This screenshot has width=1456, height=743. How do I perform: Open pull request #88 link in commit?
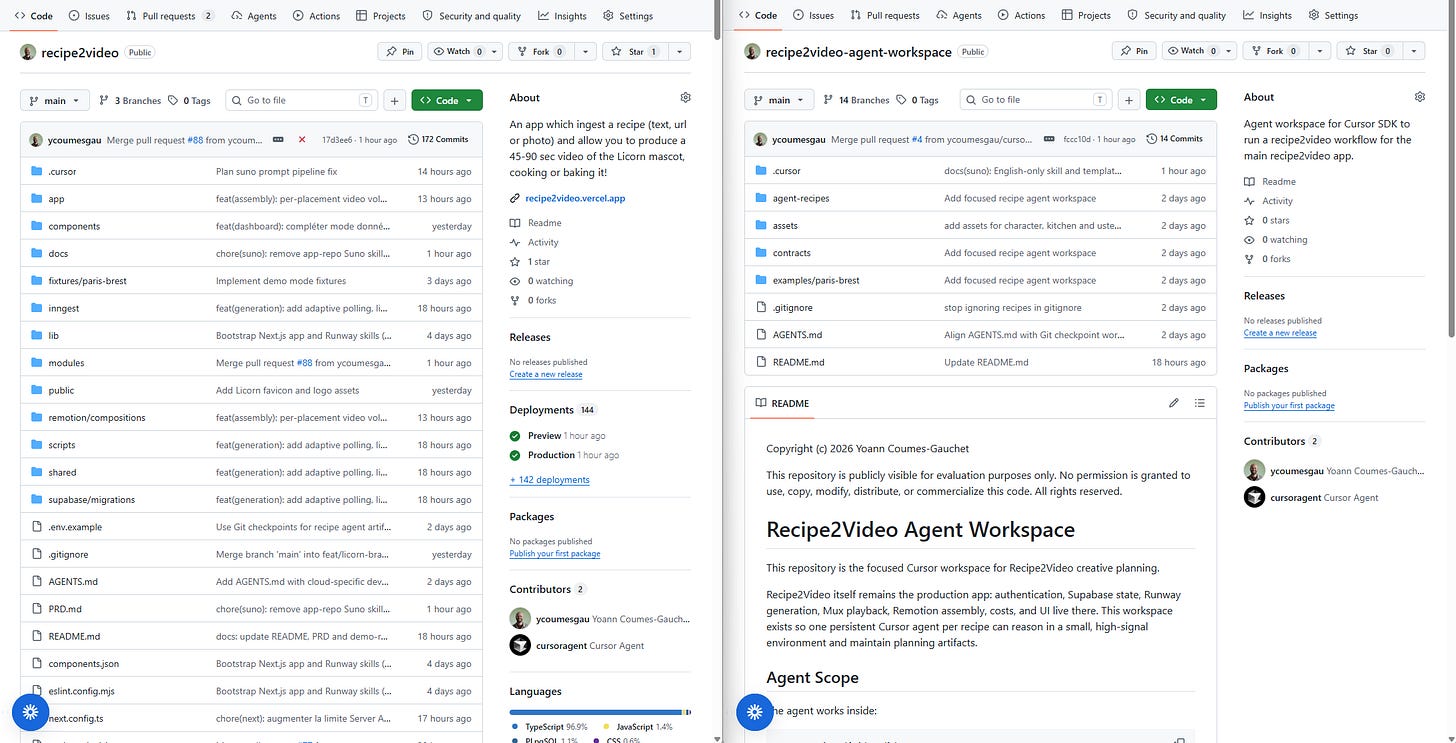197,140
